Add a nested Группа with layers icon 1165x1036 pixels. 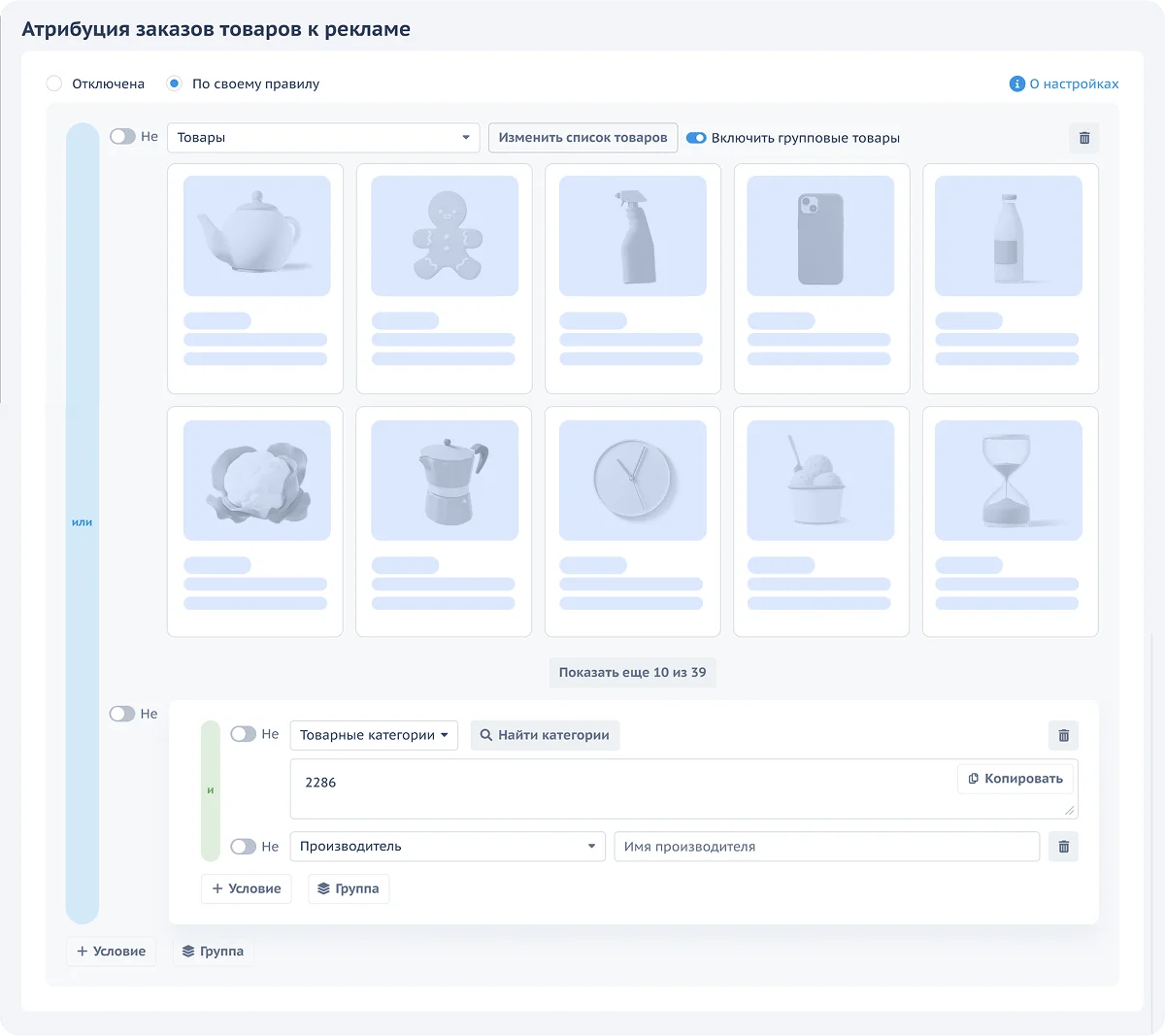(349, 888)
